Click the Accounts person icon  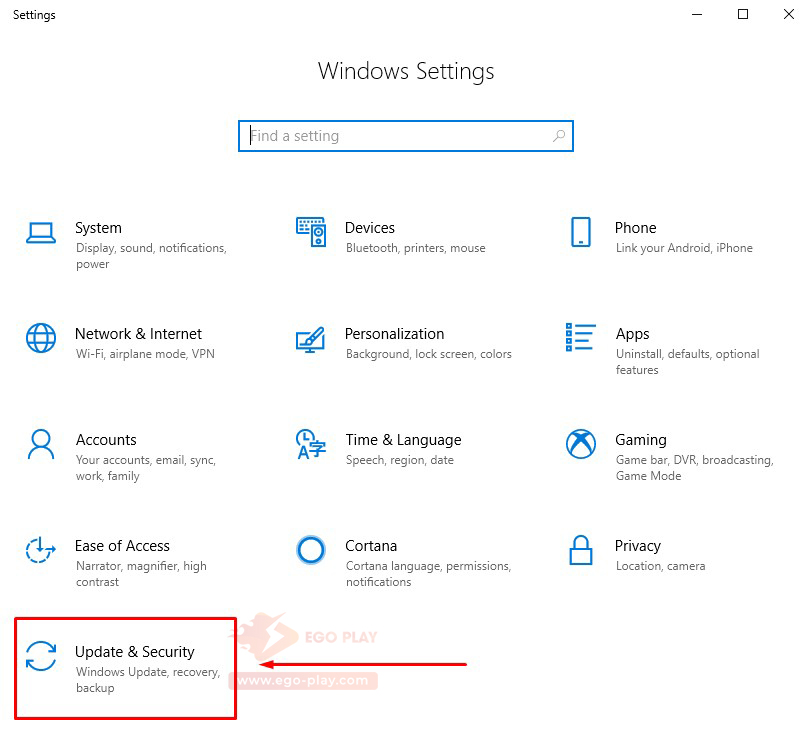[41, 444]
